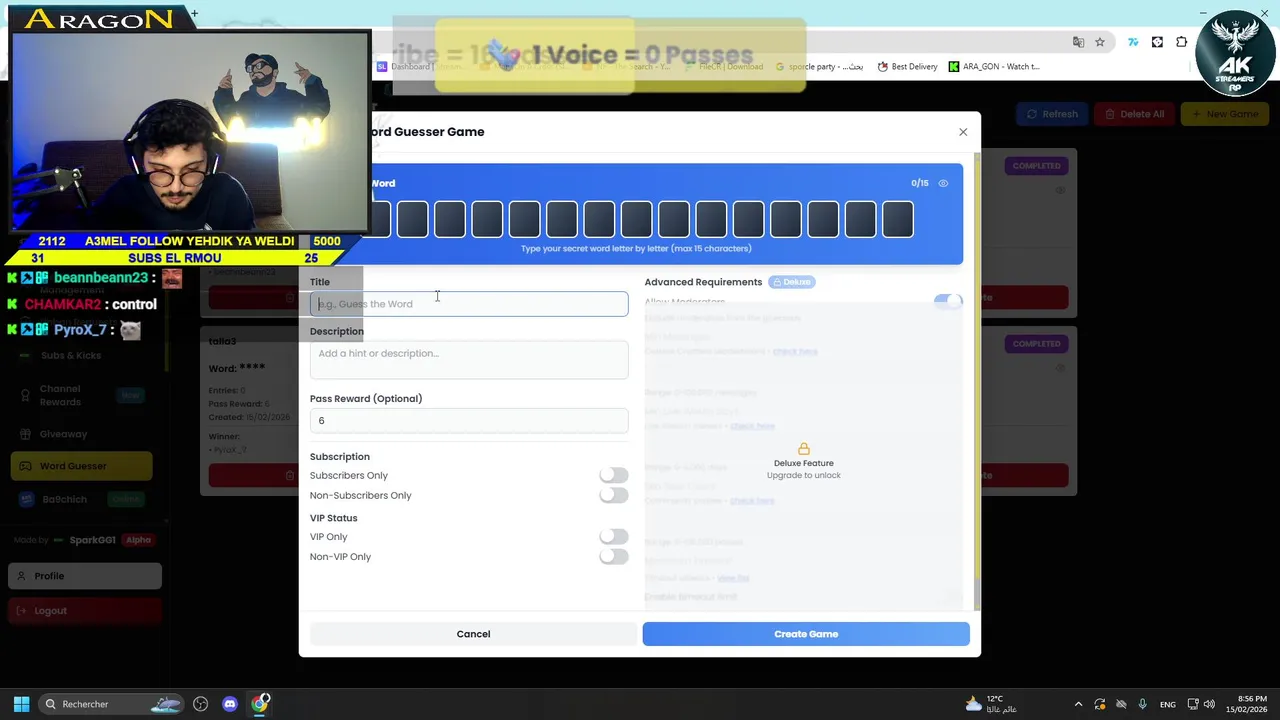The image size is (1280, 720).
Task: Open the weather widget on taskbar
Action: (x=990, y=704)
